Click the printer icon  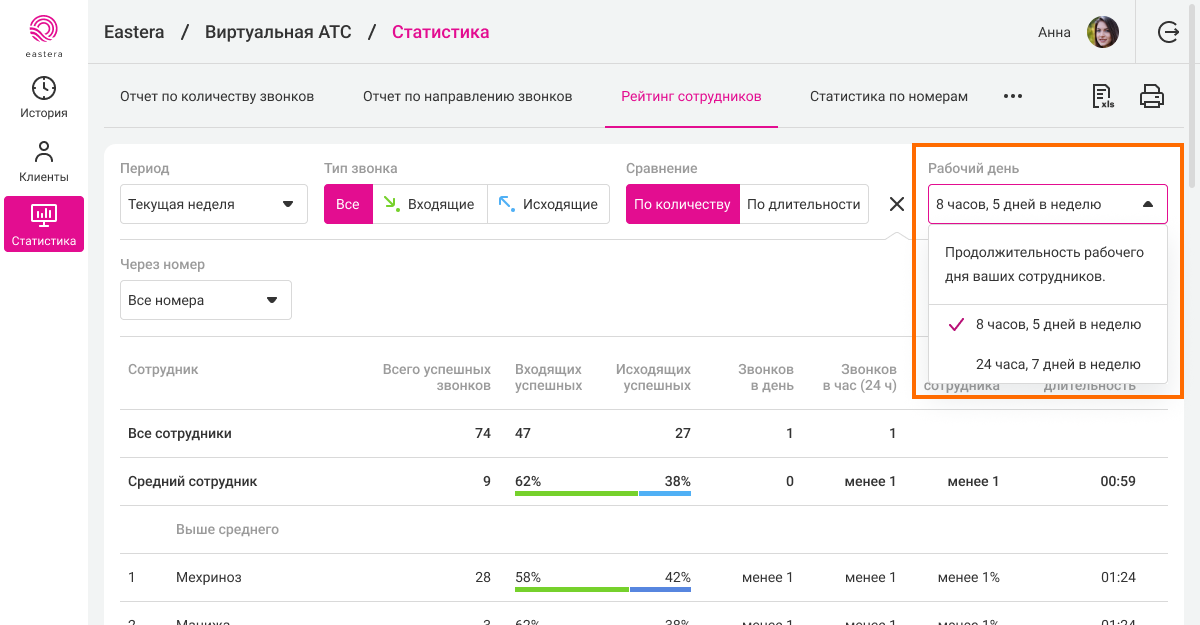click(x=1152, y=97)
